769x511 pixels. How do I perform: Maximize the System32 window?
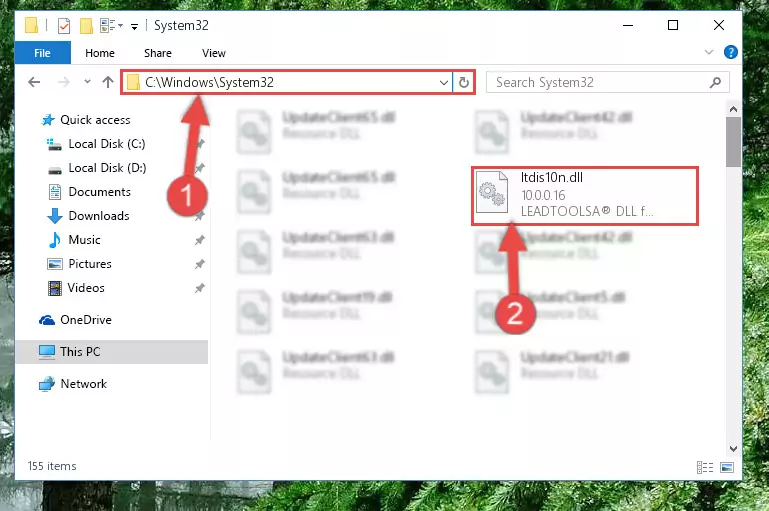(673, 25)
